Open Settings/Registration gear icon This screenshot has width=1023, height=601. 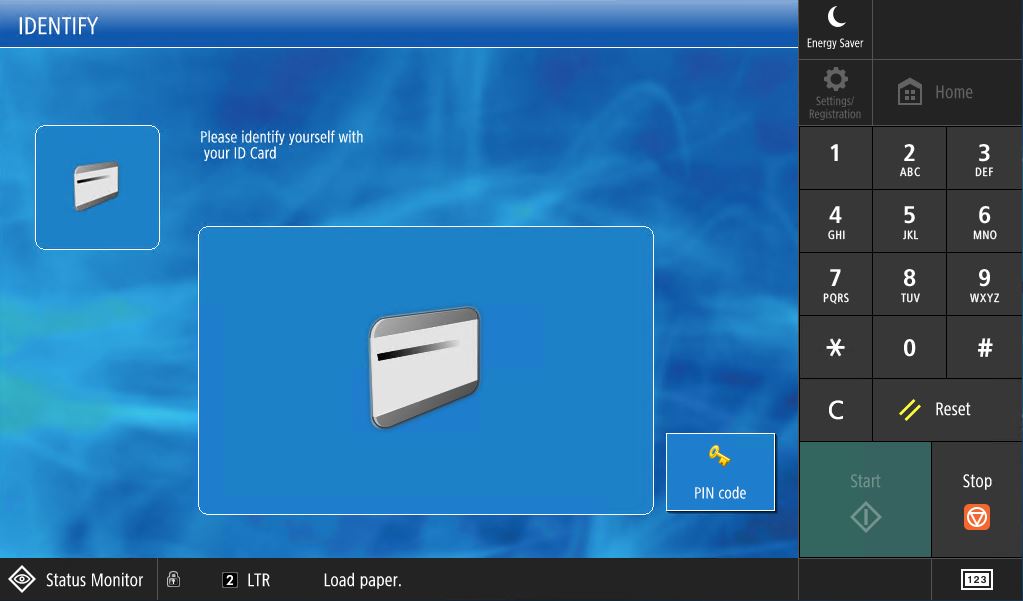tap(835, 93)
